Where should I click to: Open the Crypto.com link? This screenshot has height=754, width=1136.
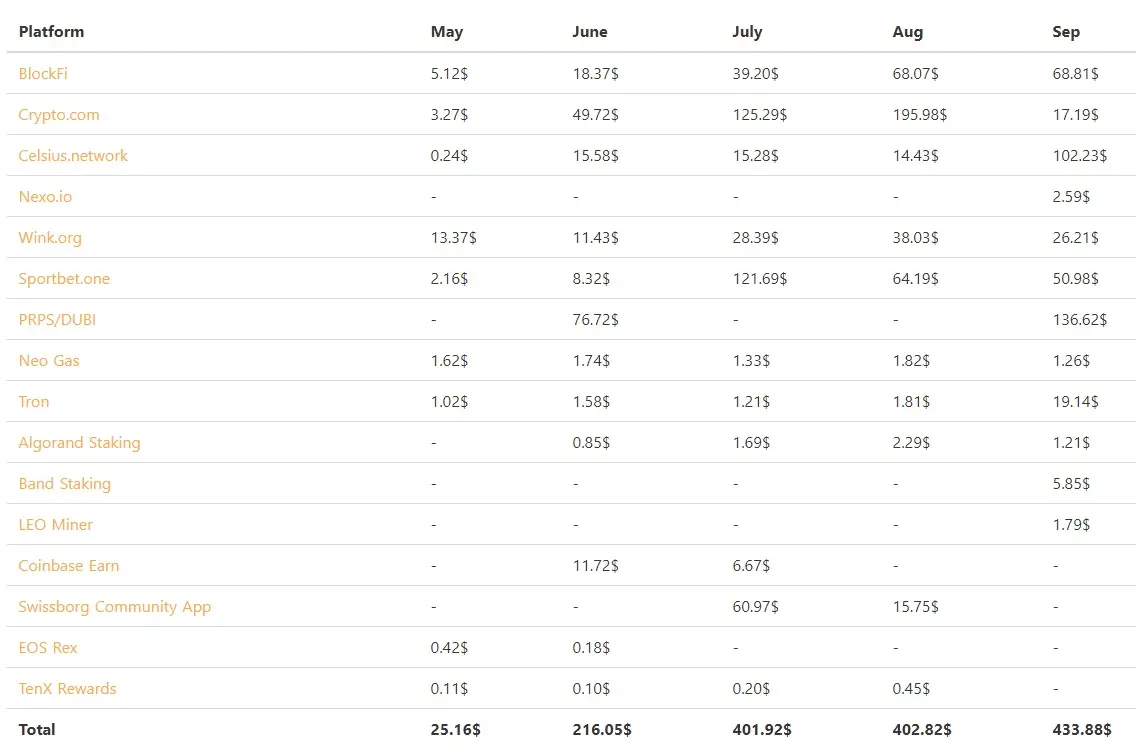point(59,114)
